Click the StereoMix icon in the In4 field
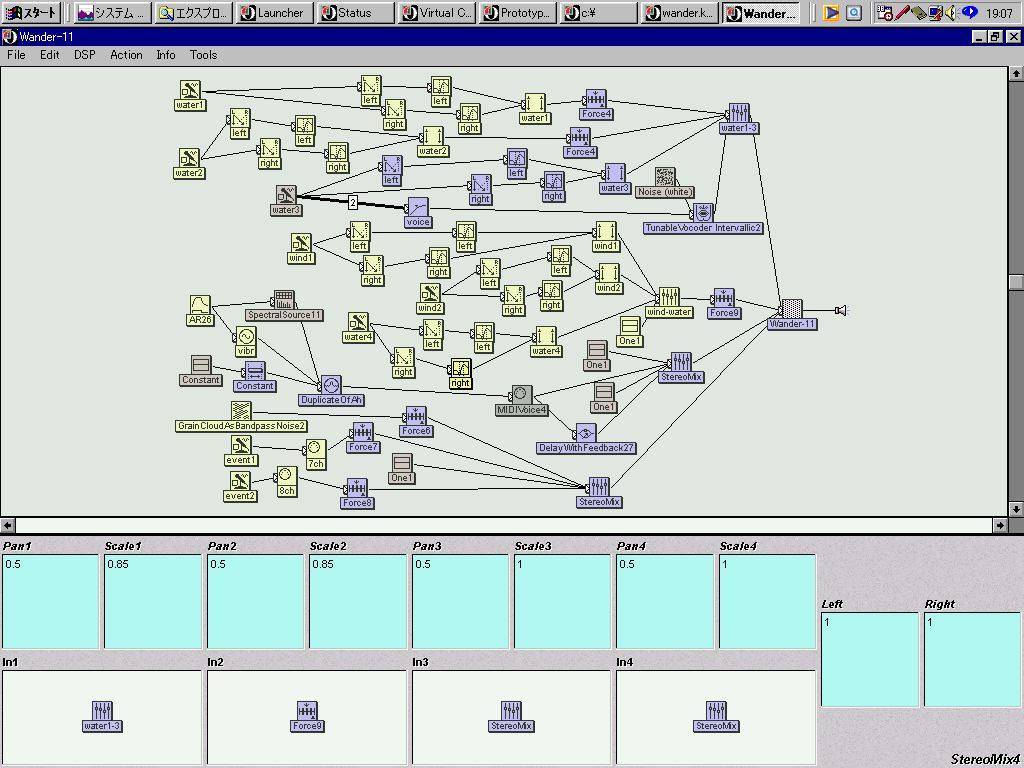This screenshot has width=1024, height=768. 716,716
